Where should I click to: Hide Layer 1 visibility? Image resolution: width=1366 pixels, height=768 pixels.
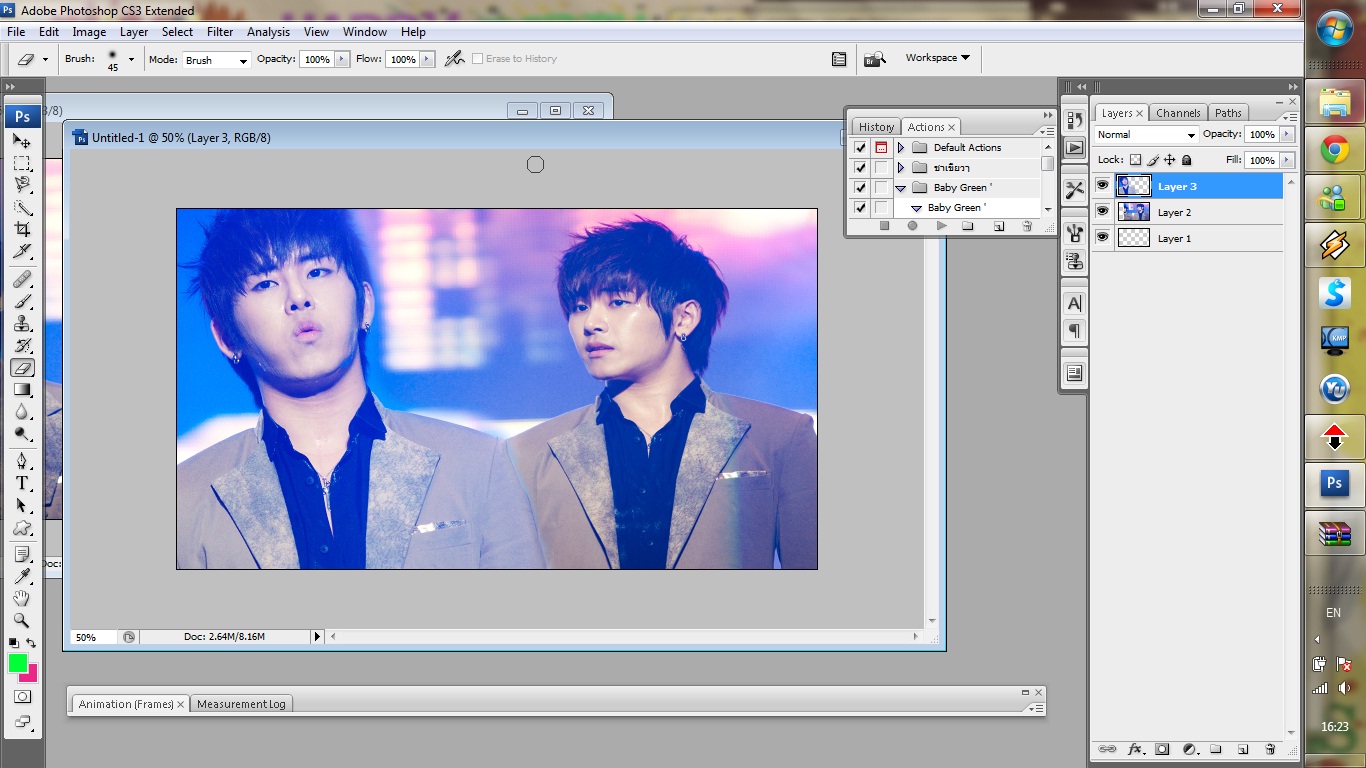1102,237
